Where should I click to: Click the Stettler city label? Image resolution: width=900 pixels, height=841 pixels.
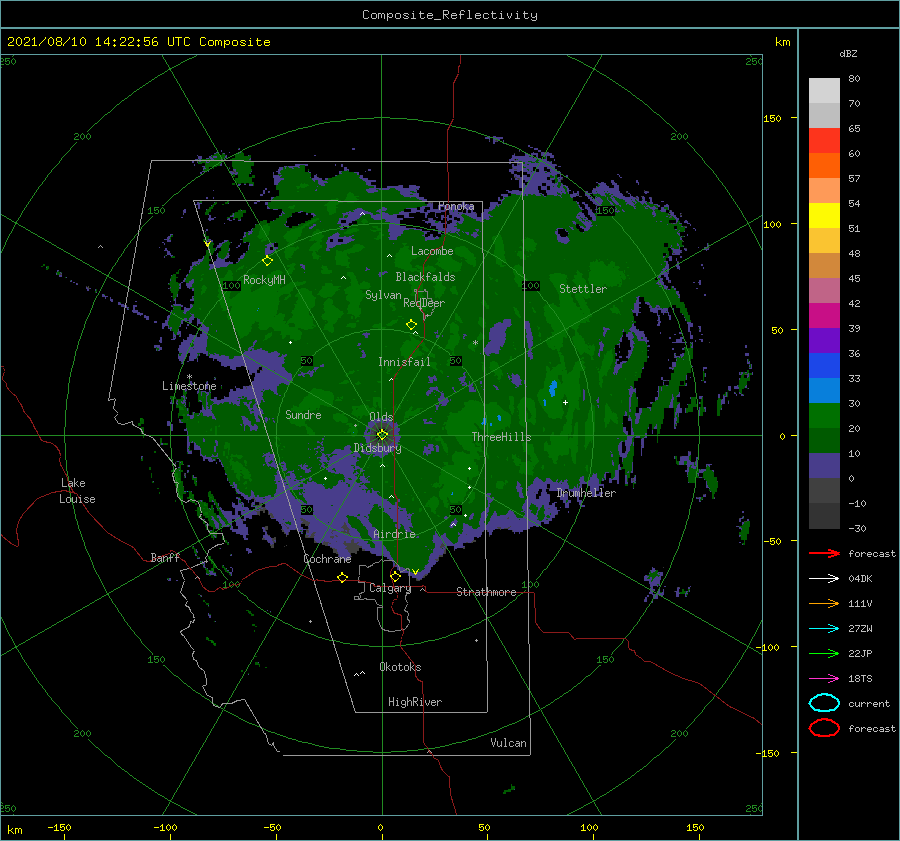pos(583,289)
